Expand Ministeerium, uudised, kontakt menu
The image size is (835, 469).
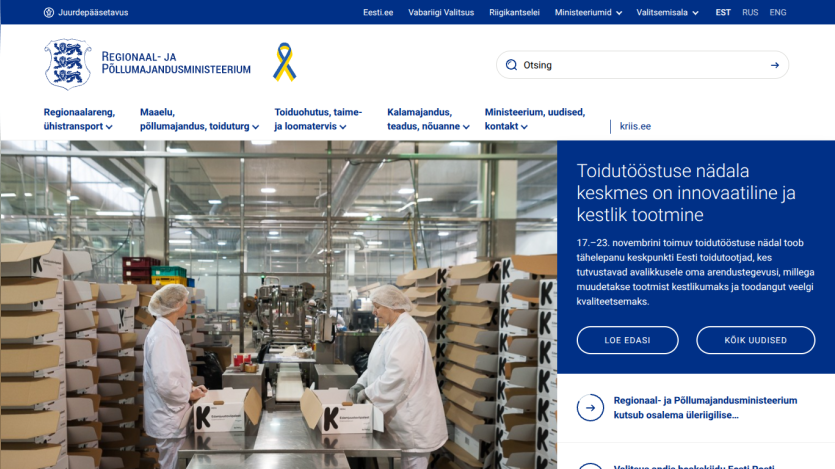tap(535, 119)
